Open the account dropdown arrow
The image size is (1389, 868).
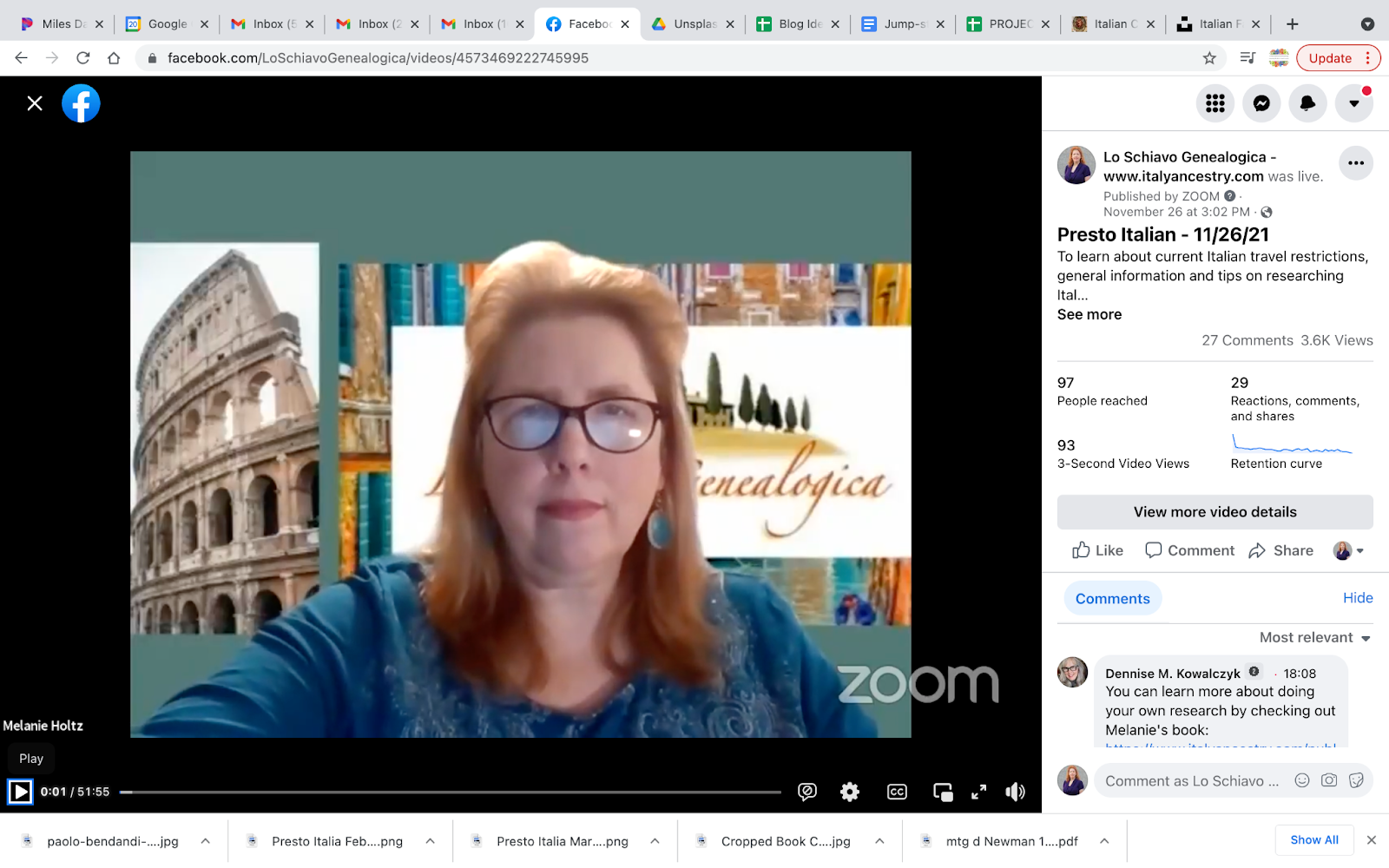[1353, 103]
